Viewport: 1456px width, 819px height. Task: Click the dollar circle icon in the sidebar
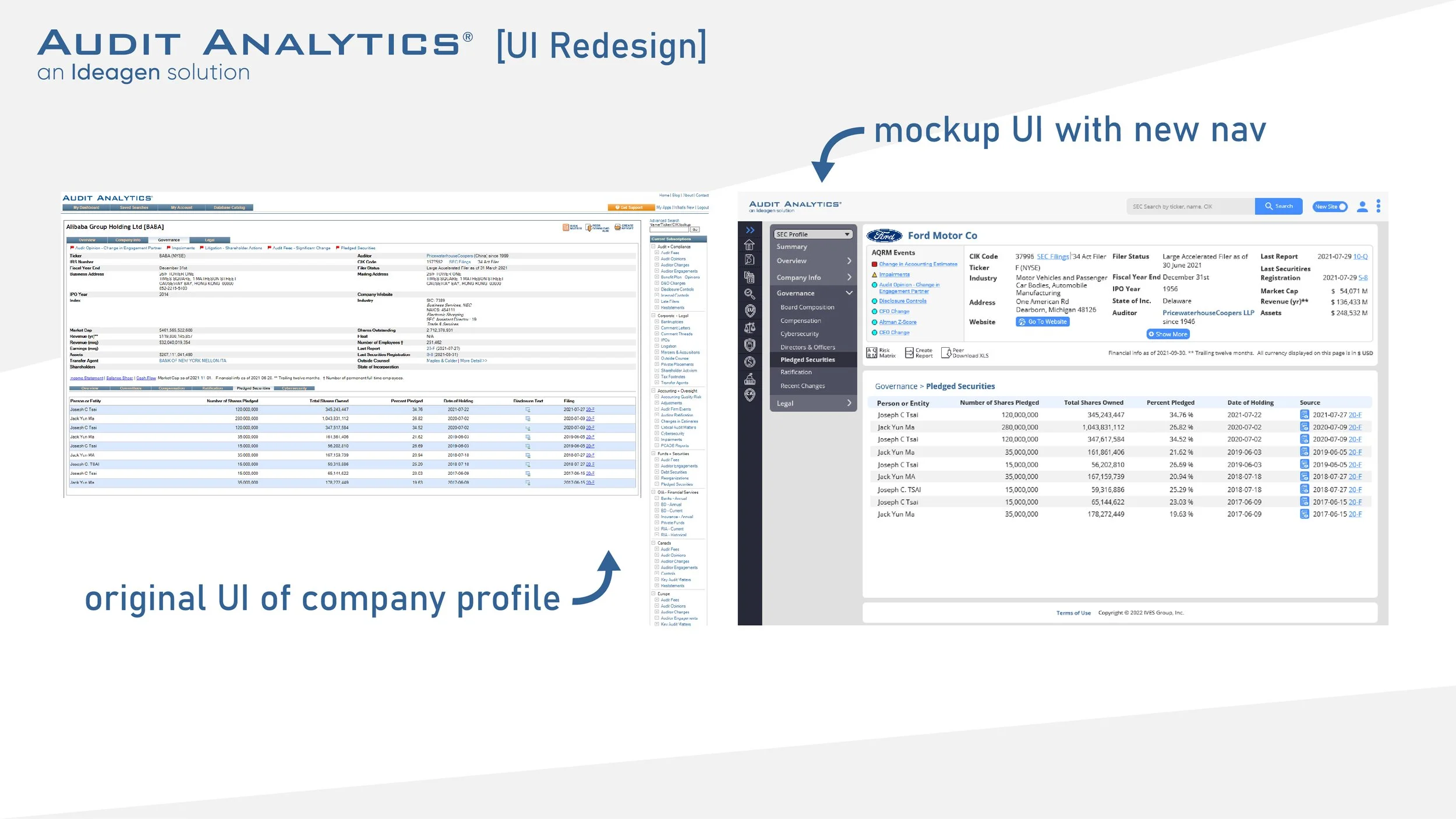click(x=750, y=362)
